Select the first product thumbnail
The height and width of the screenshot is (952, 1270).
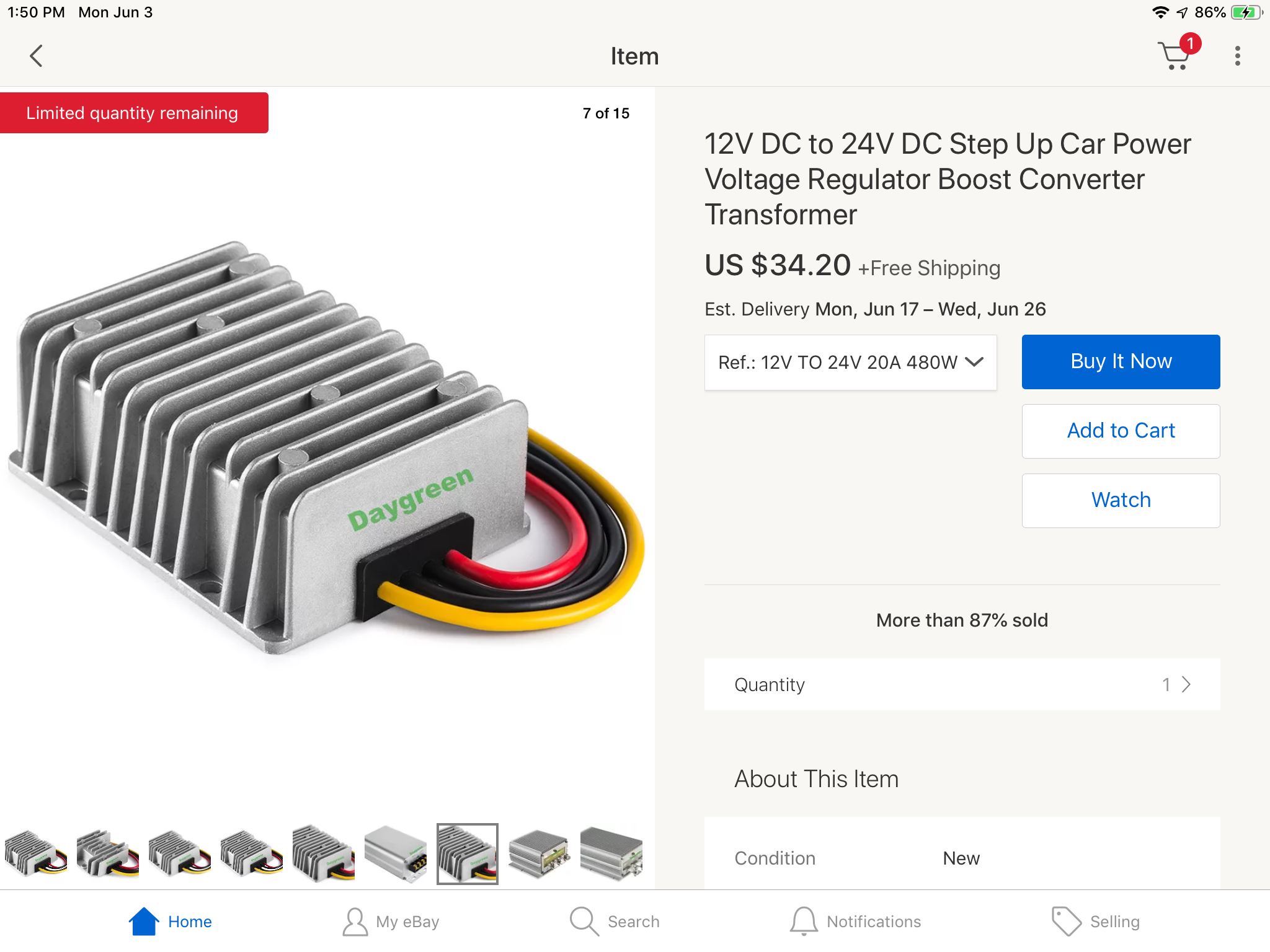(36, 854)
